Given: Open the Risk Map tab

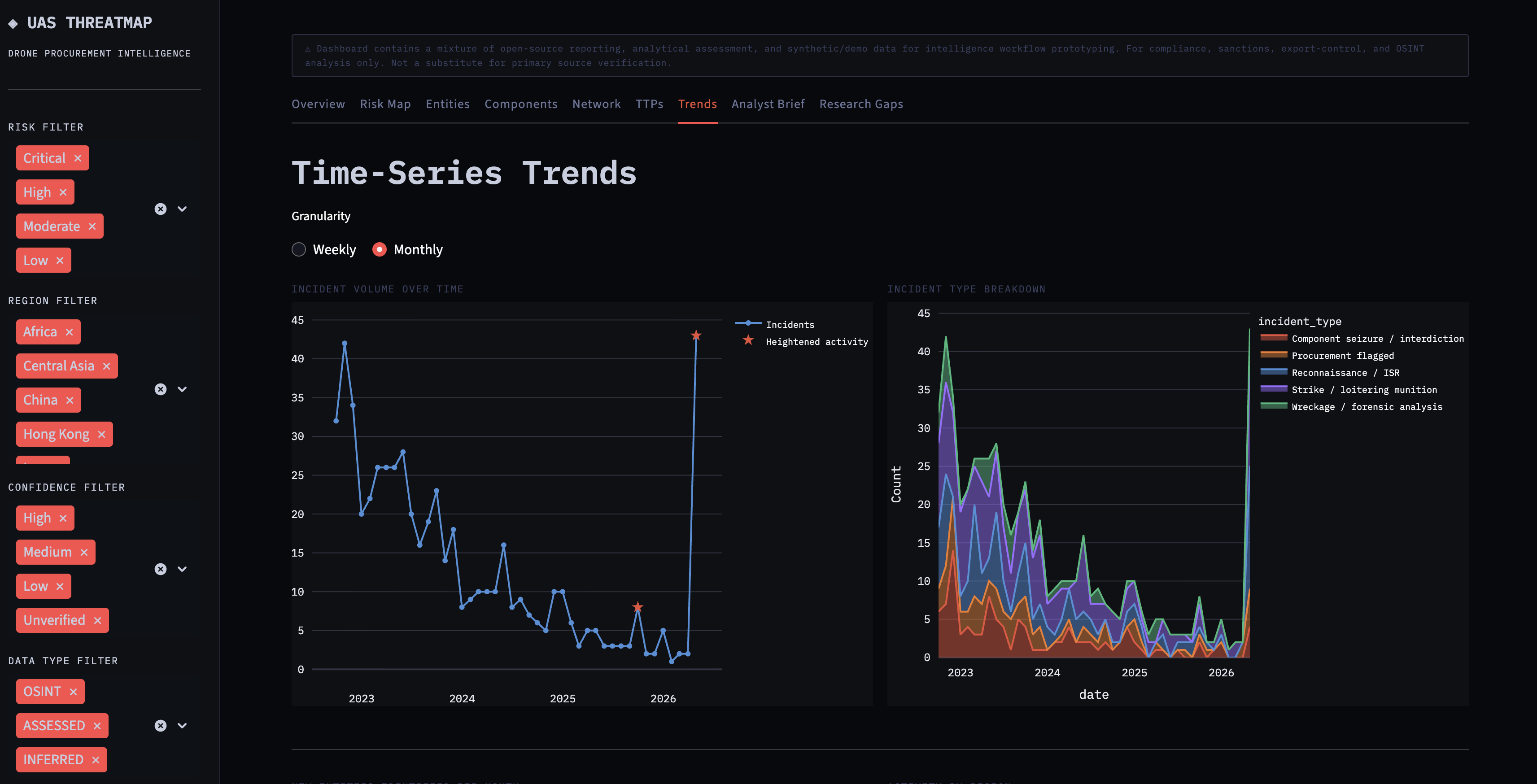Looking at the screenshot, I should 385,104.
